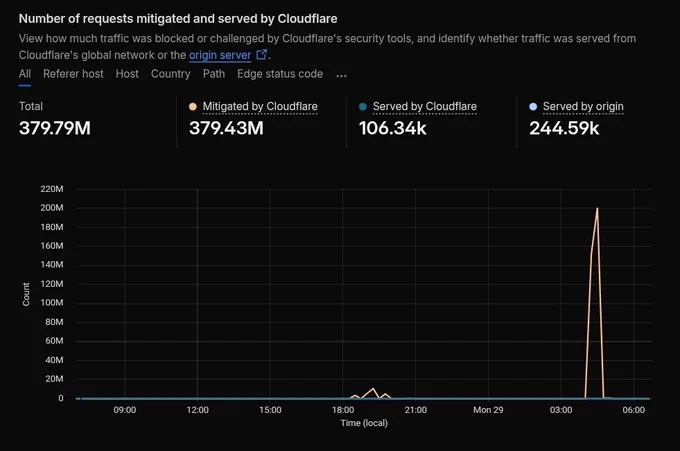Image resolution: width=680 pixels, height=451 pixels.
Task: Click the Mitigated by Cloudflare legend label
Action: coord(260,106)
